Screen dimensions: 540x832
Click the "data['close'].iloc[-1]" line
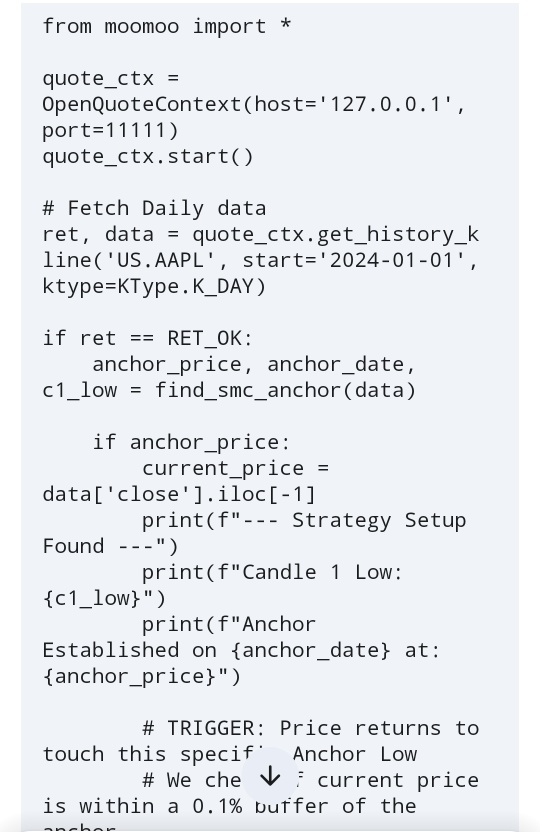tap(179, 494)
